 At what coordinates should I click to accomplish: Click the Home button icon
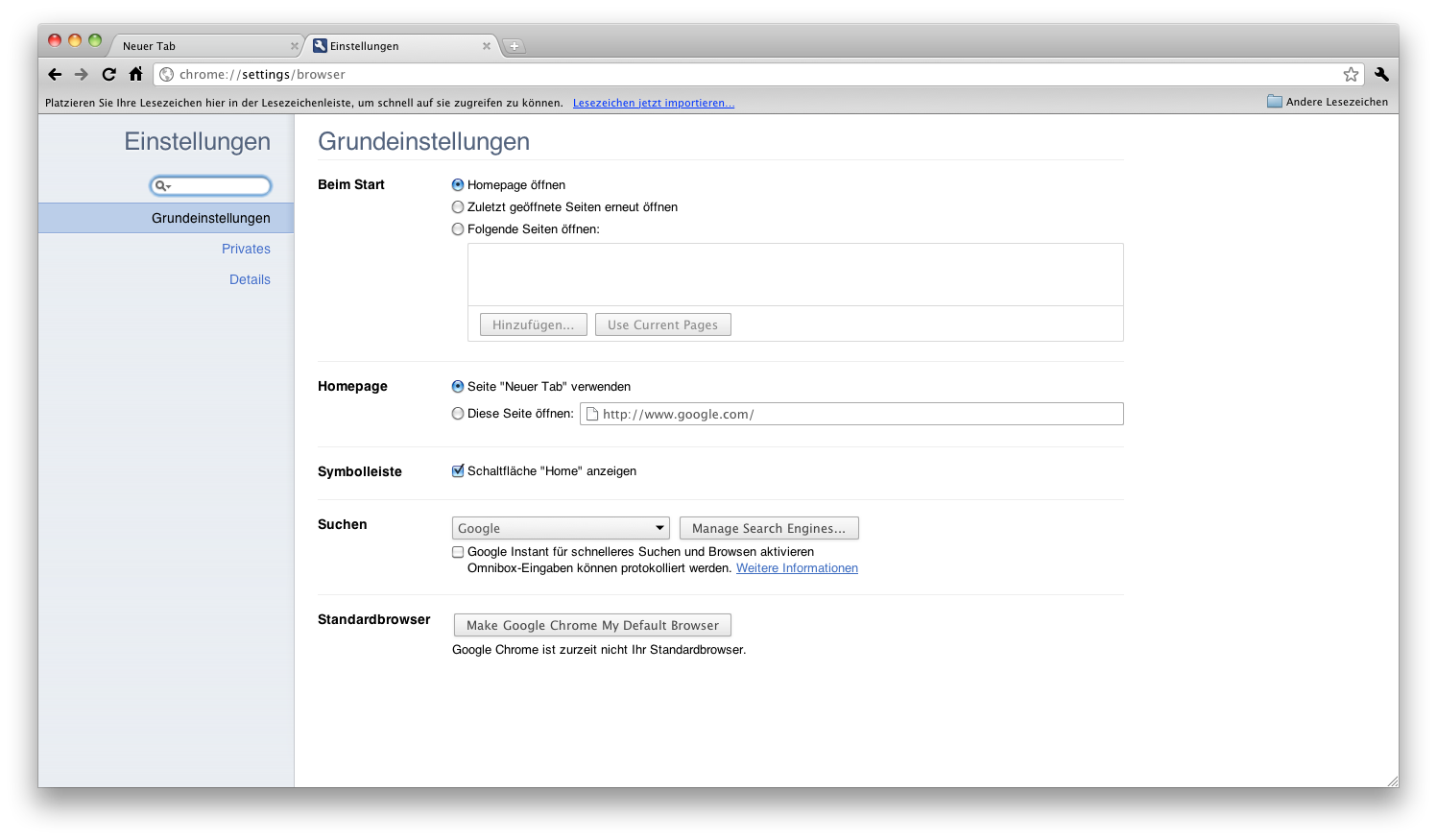click(x=135, y=74)
